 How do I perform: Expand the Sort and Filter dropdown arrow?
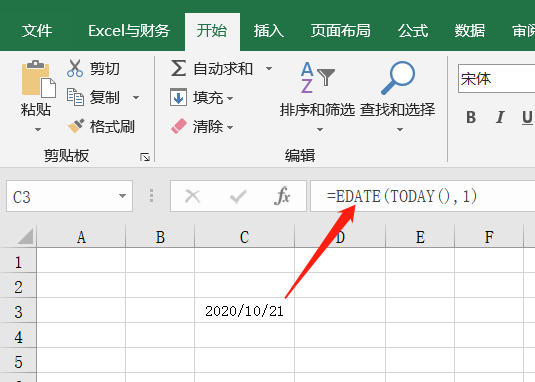point(320,130)
